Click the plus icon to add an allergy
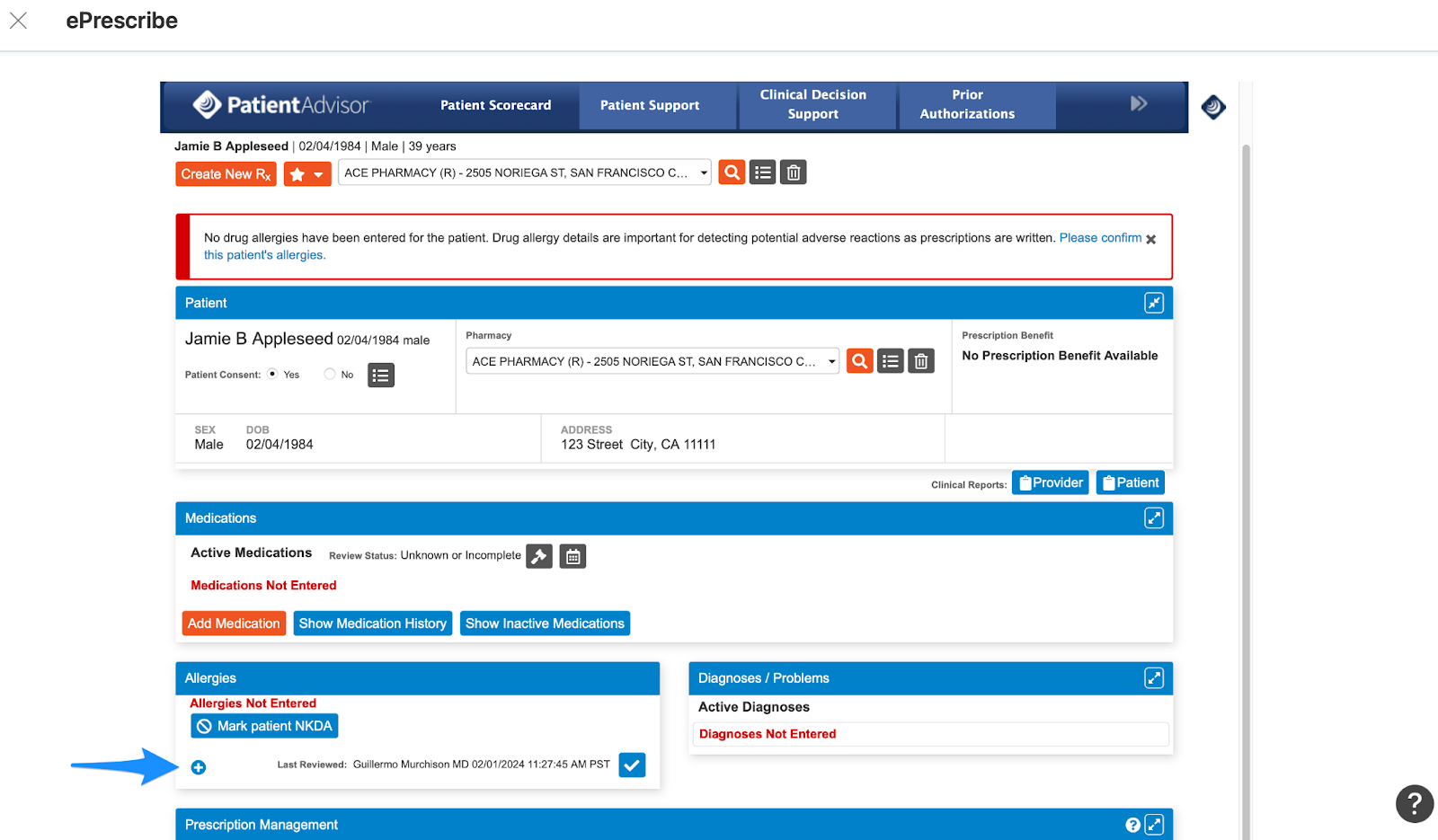 (x=198, y=766)
